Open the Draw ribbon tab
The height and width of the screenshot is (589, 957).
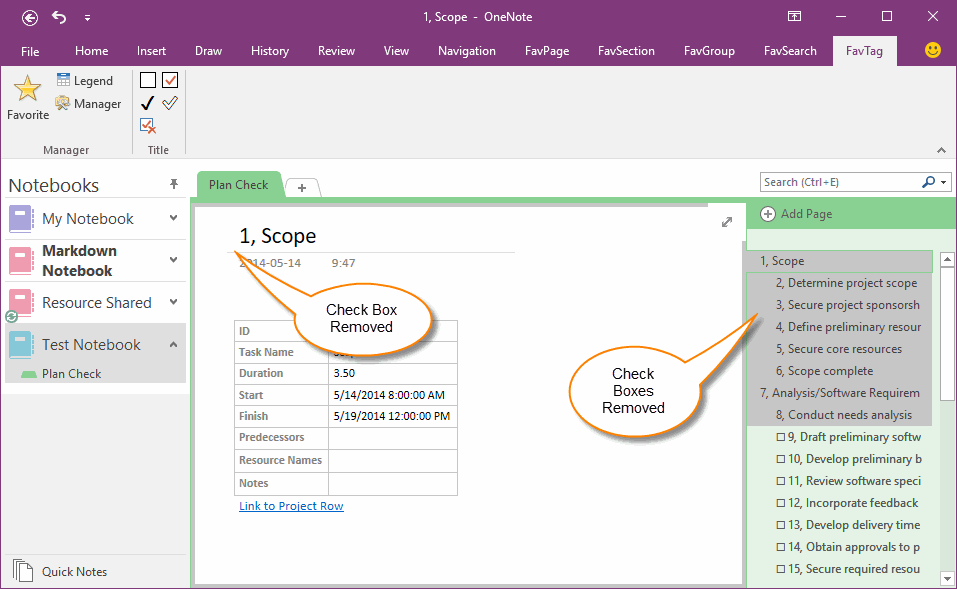click(x=208, y=50)
